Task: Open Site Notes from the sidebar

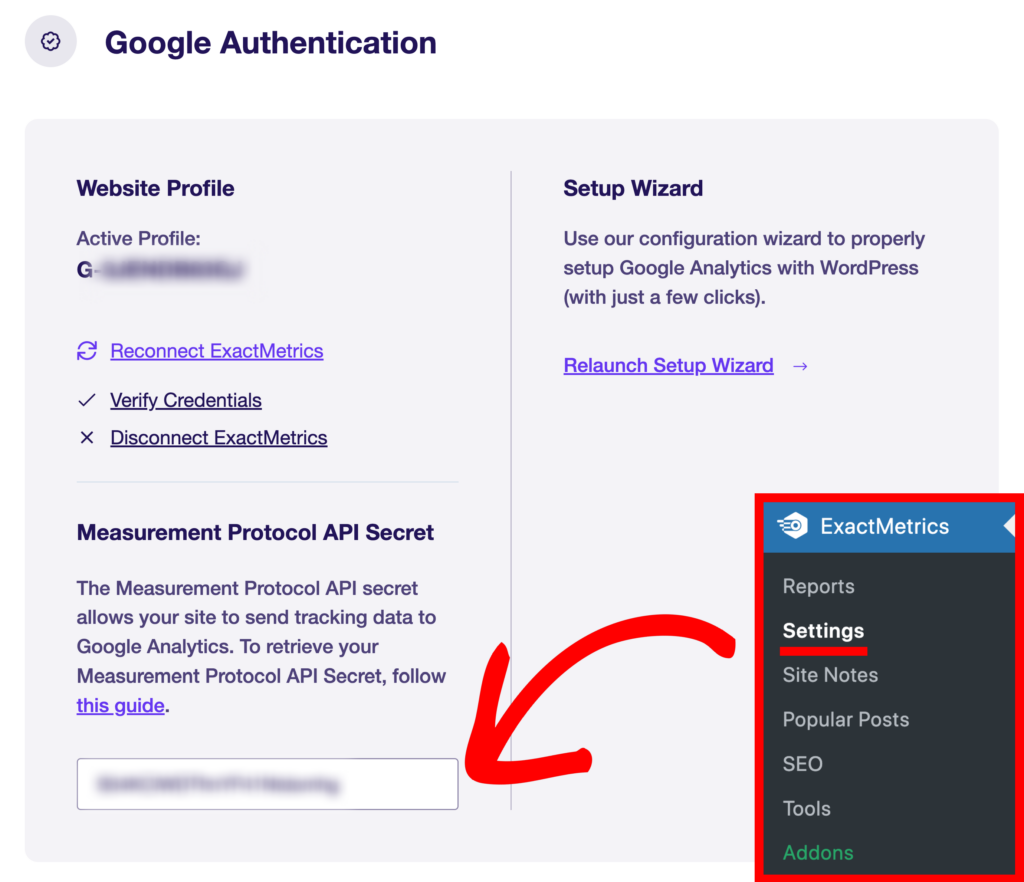Action: click(x=830, y=675)
